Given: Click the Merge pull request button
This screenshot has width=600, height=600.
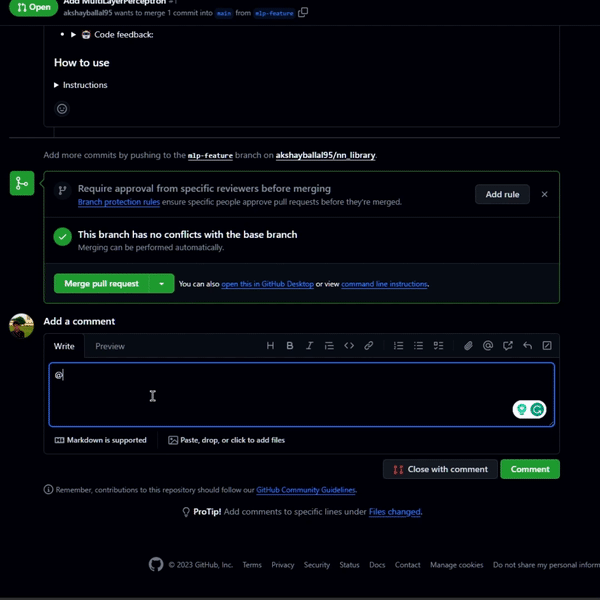Looking at the screenshot, I should [101, 284].
